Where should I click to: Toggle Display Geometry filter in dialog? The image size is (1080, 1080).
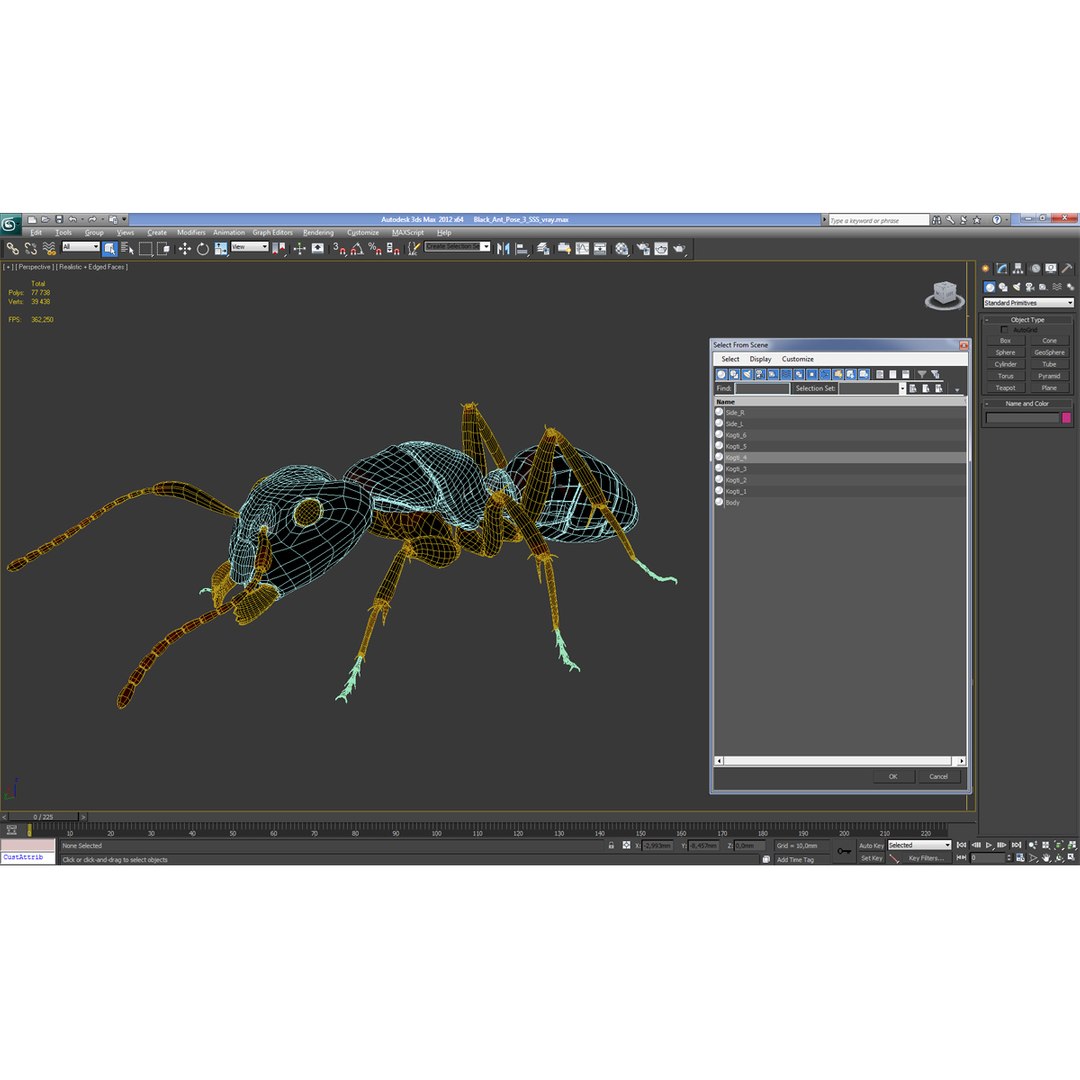tap(721, 375)
